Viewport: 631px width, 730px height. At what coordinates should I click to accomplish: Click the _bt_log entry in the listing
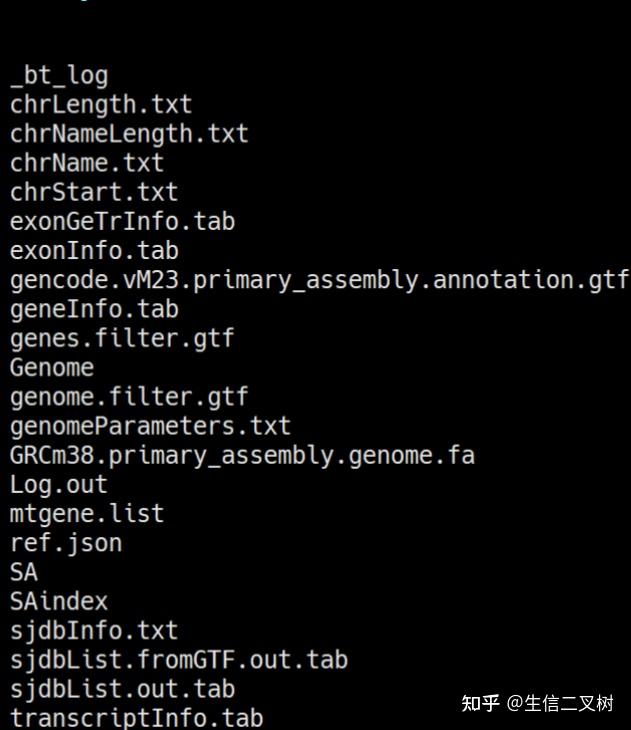pyautogui.click(x=59, y=75)
